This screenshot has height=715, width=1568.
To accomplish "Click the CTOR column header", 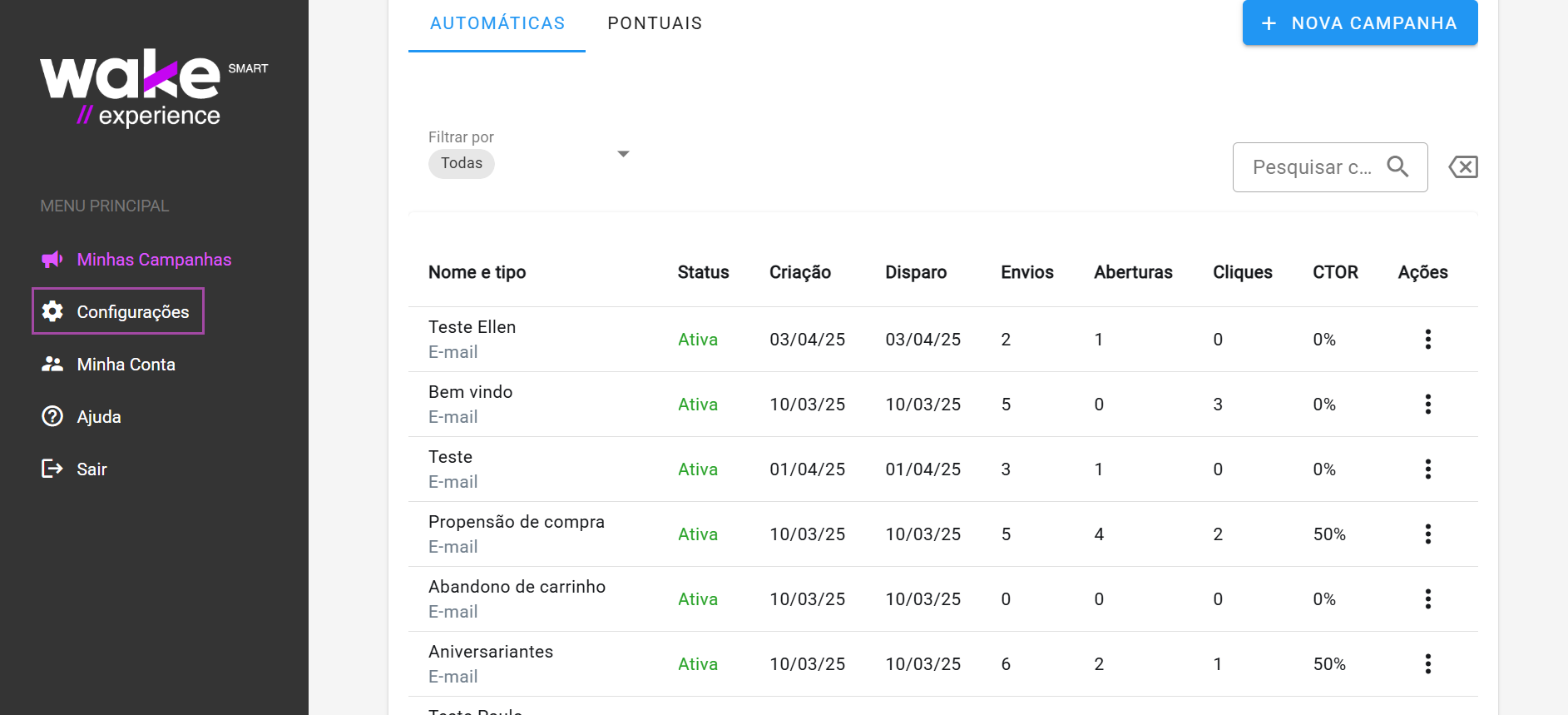I will coord(1335,272).
